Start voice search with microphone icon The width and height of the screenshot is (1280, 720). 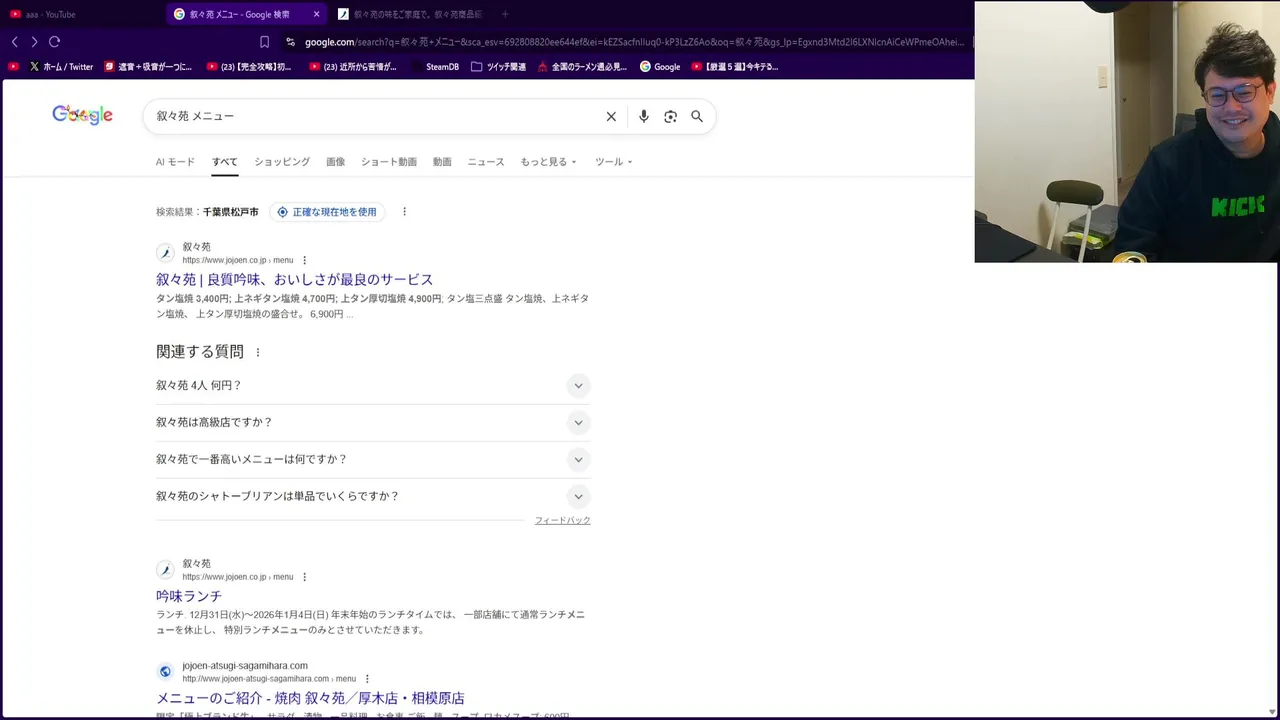644,117
